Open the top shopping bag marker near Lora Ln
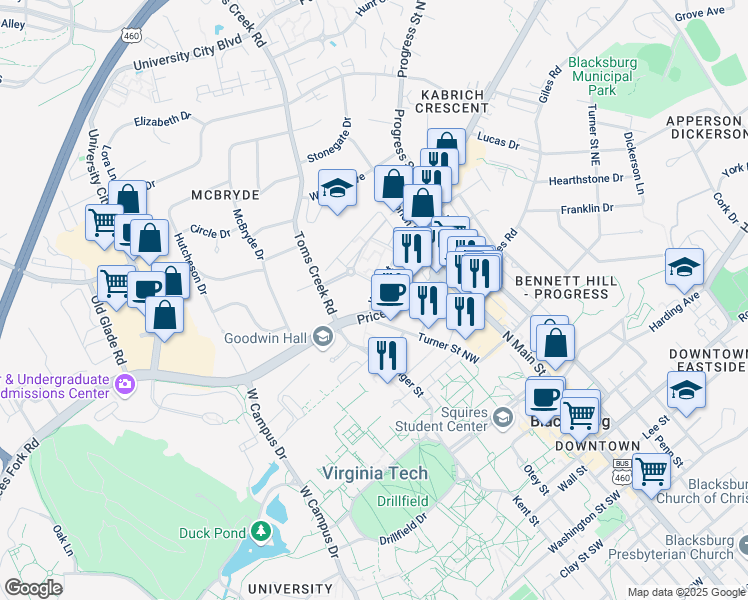Viewport: 748px width, 600px height. pyautogui.click(x=128, y=197)
